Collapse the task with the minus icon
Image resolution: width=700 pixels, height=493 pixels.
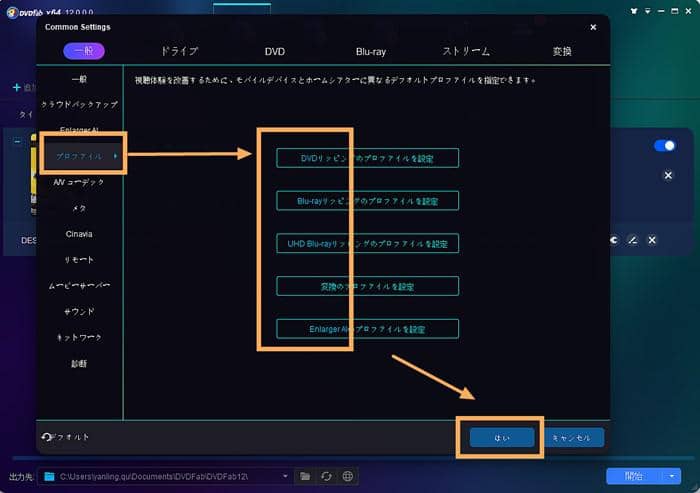coord(17,142)
